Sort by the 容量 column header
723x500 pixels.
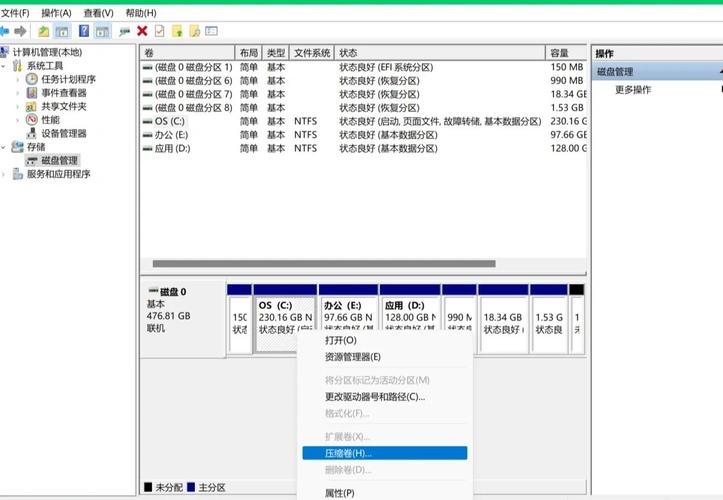coord(567,53)
